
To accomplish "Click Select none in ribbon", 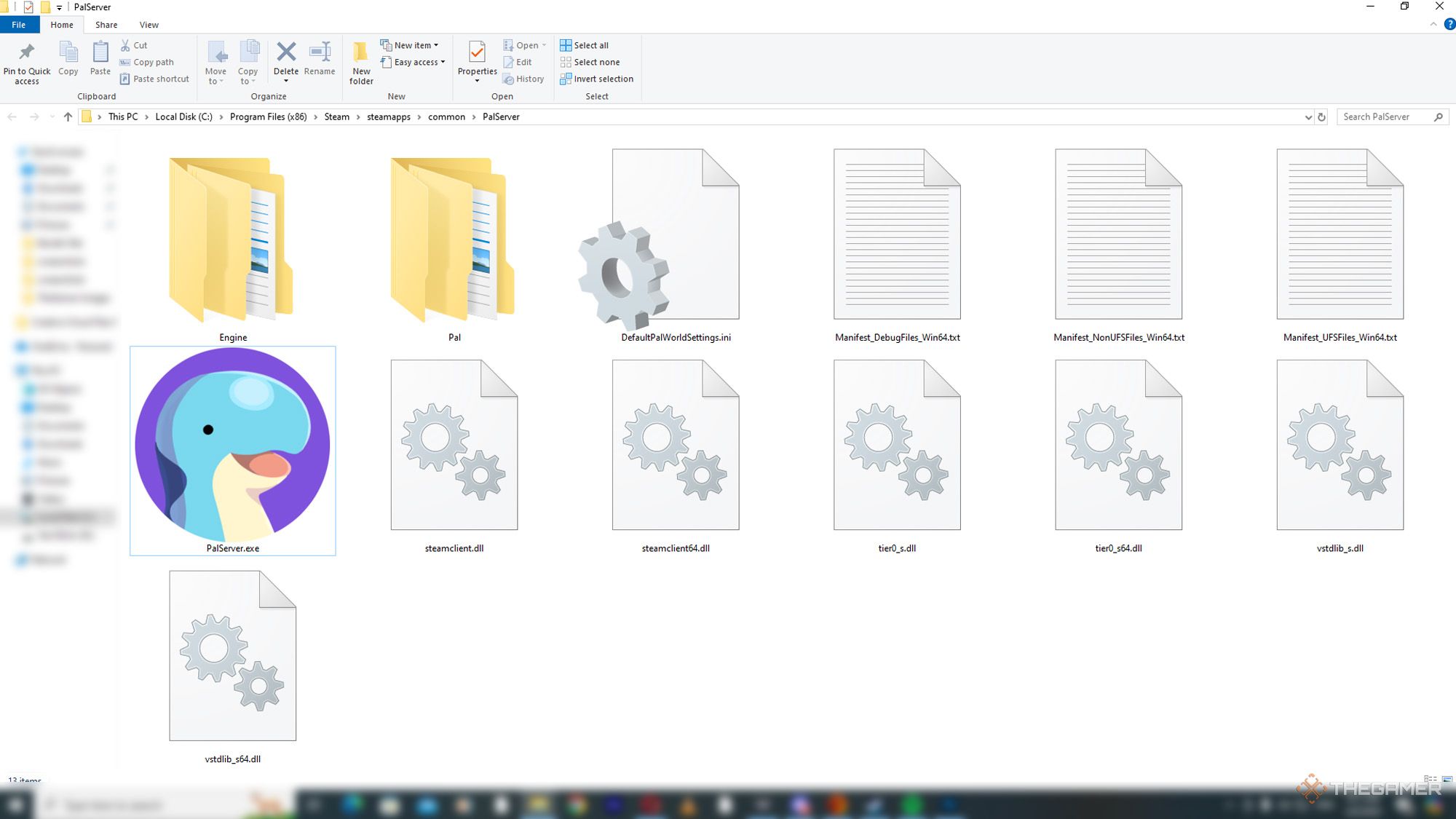I will [x=590, y=62].
